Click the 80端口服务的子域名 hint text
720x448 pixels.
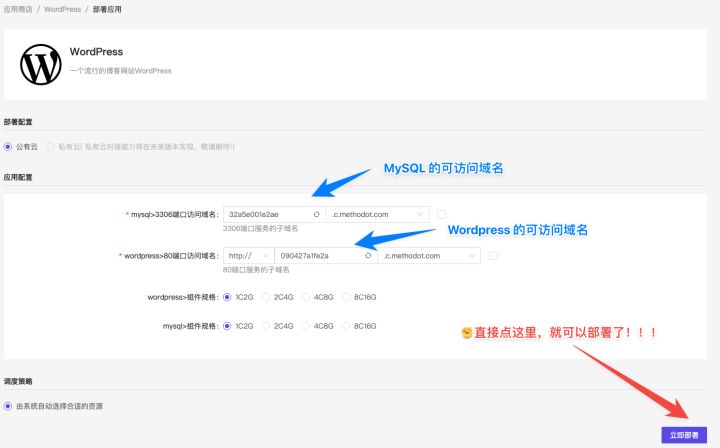(x=256, y=270)
